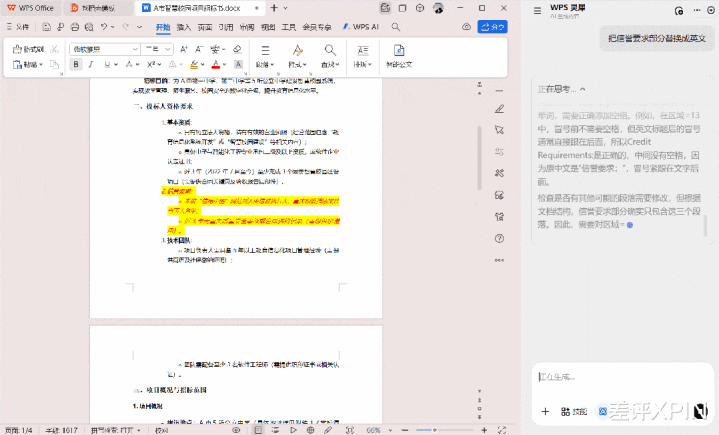Click the yellow highlight color swatch
Image resolution: width=719 pixels, height=435 pixels.
click(x=194, y=65)
